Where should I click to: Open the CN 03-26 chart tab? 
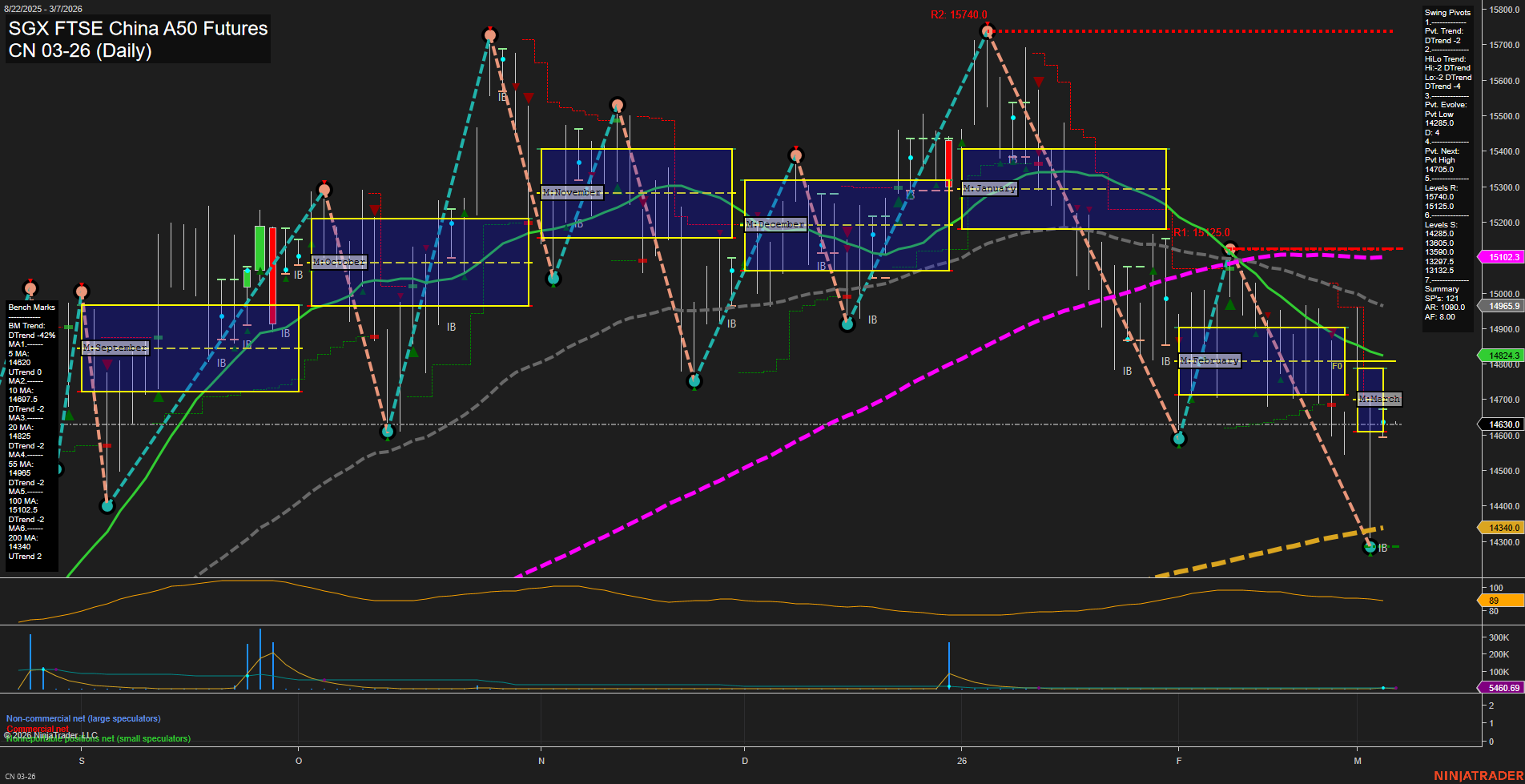coord(21,776)
